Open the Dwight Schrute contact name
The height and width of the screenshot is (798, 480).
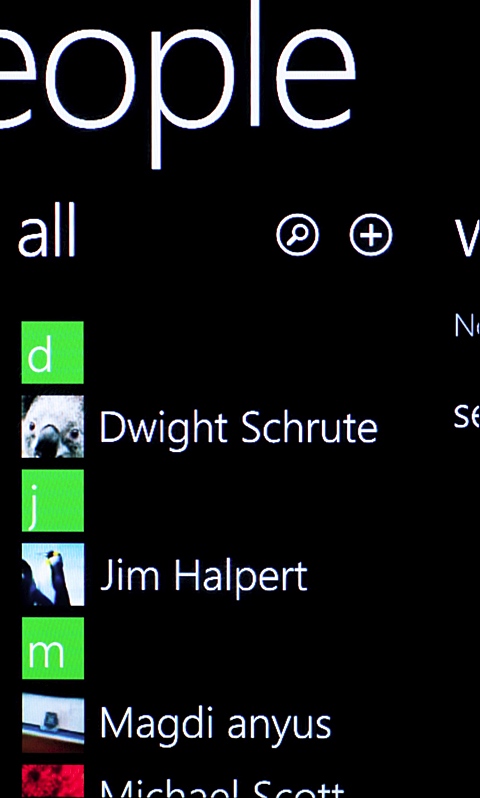(x=238, y=428)
